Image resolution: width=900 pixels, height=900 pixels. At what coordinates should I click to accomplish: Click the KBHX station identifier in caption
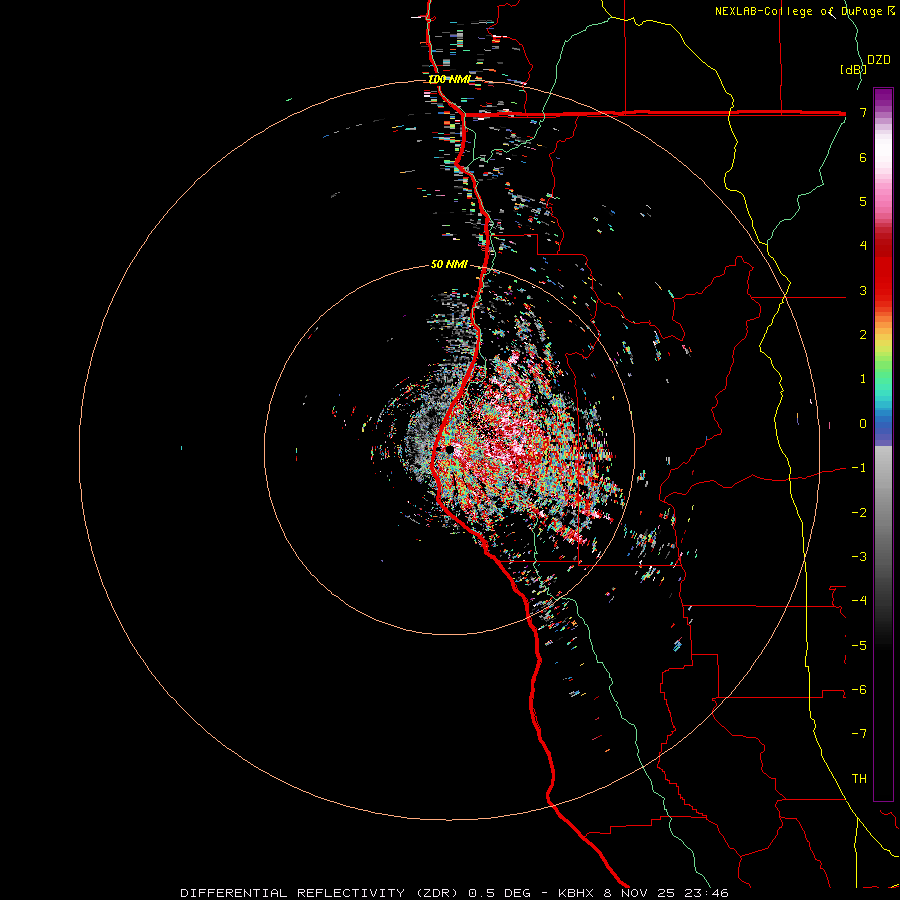(576, 893)
